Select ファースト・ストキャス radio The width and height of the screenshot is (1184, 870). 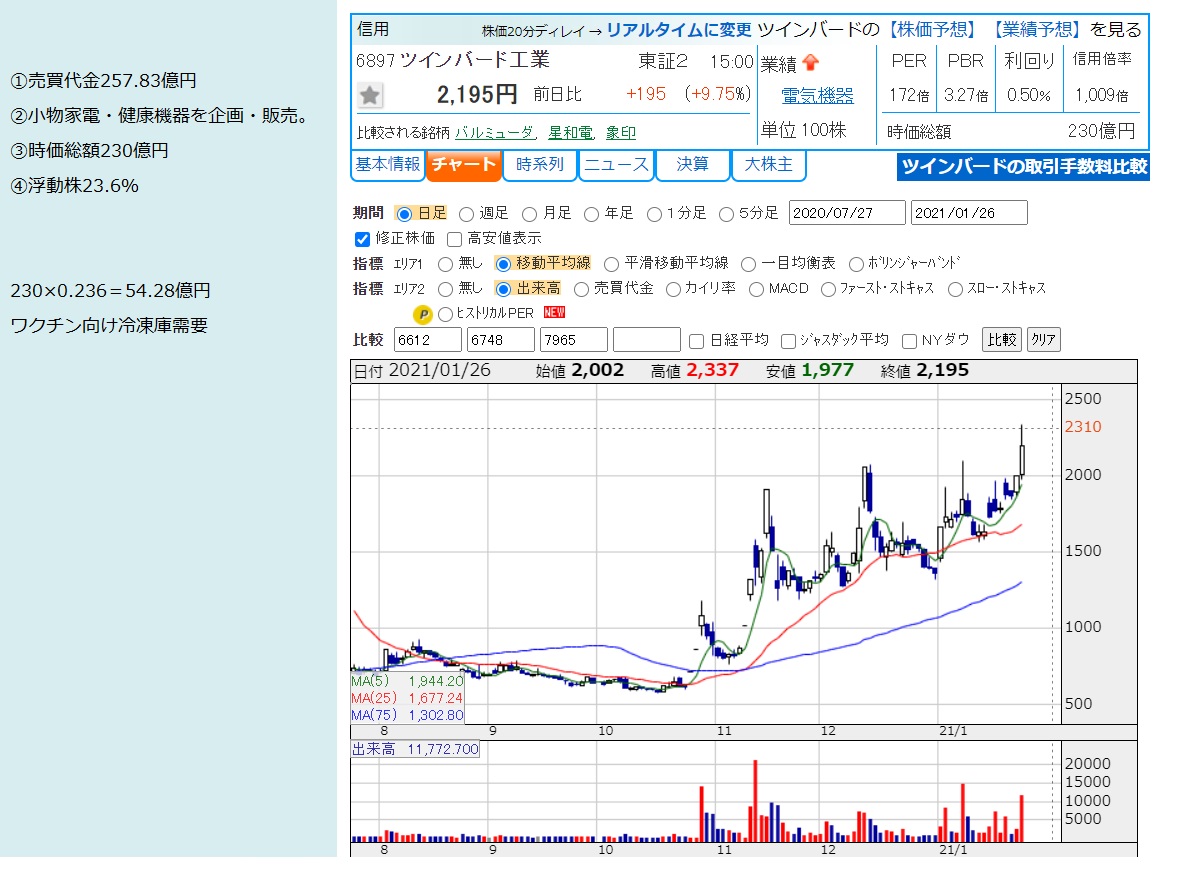coord(828,289)
